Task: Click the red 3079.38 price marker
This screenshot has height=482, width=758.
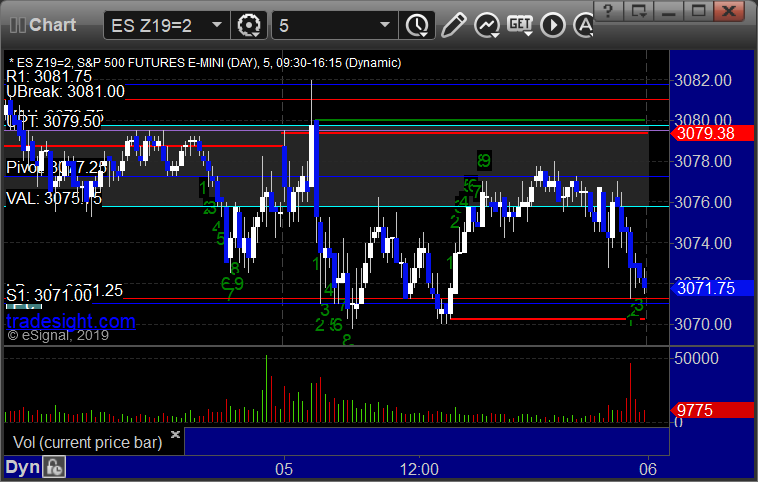Action: point(712,133)
